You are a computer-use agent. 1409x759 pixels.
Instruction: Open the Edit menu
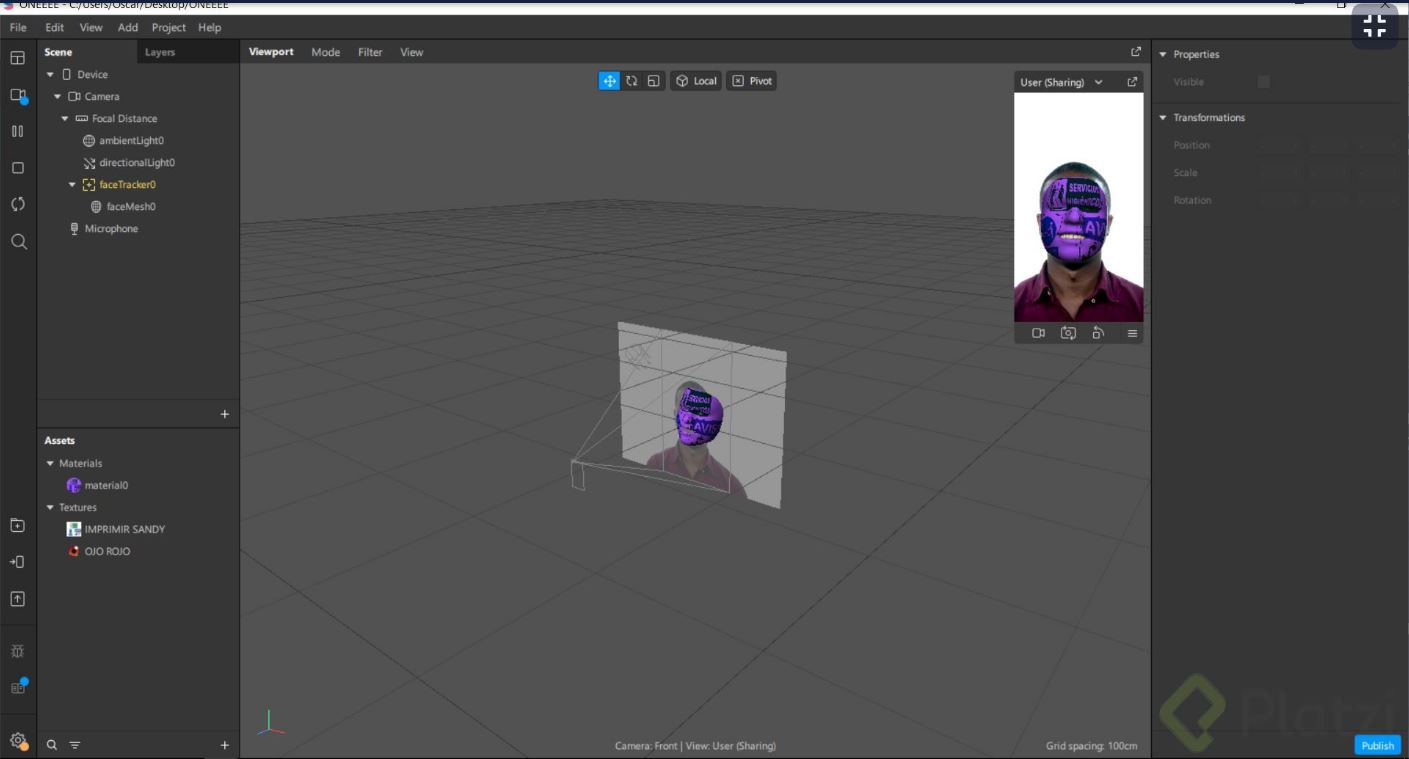coord(54,28)
